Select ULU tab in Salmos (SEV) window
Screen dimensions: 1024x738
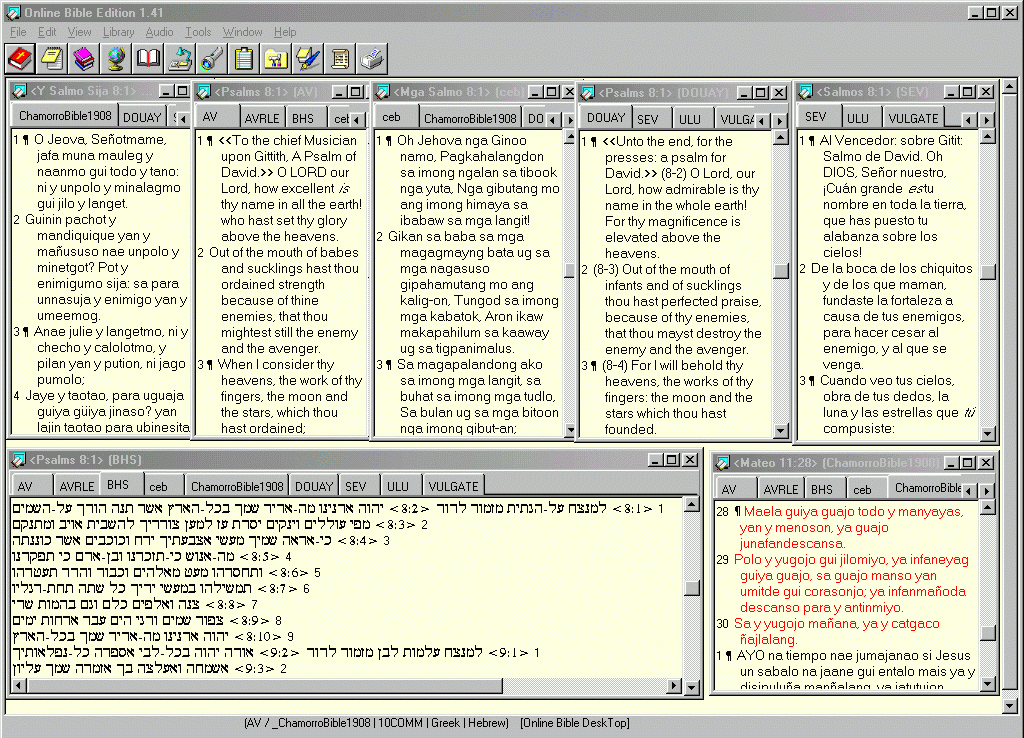point(857,118)
